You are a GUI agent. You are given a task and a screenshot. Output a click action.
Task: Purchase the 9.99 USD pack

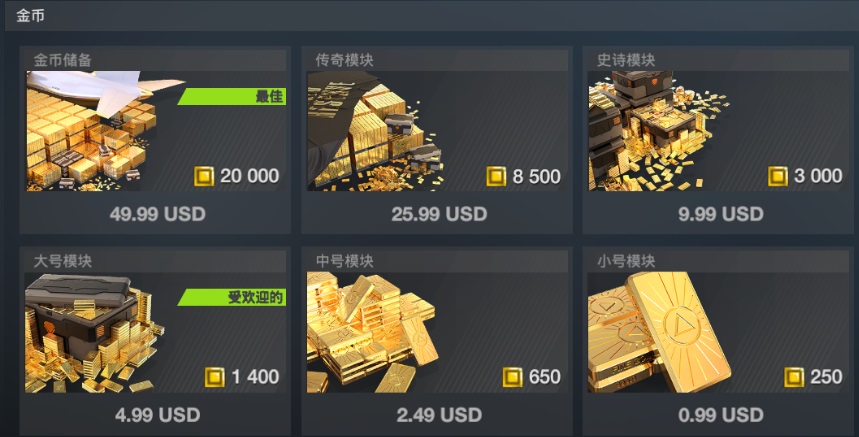point(720,214)
